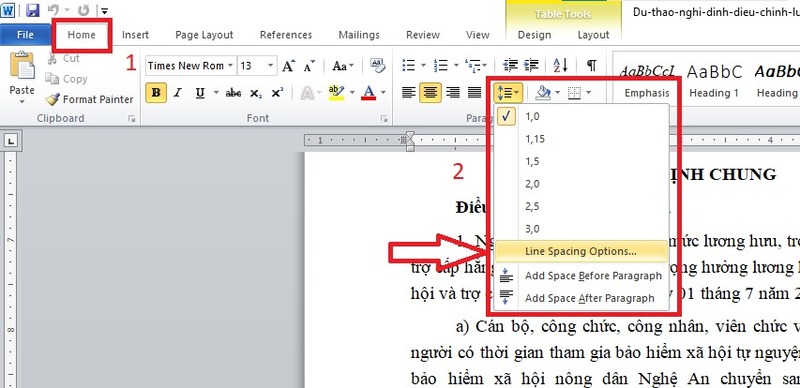This screenshot has height=388, width=800.
Task: Click the Text Effects icon
Action: point(307,93)
